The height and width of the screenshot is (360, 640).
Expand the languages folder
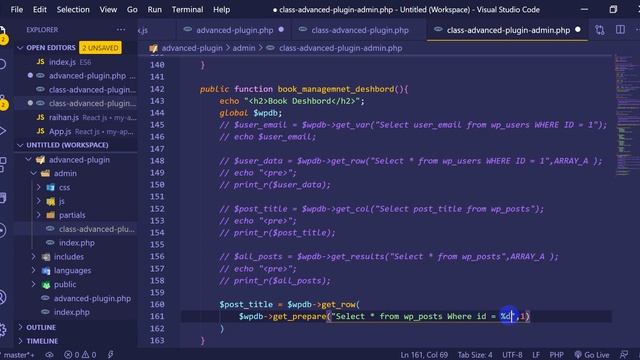click(x=33, y=271)
